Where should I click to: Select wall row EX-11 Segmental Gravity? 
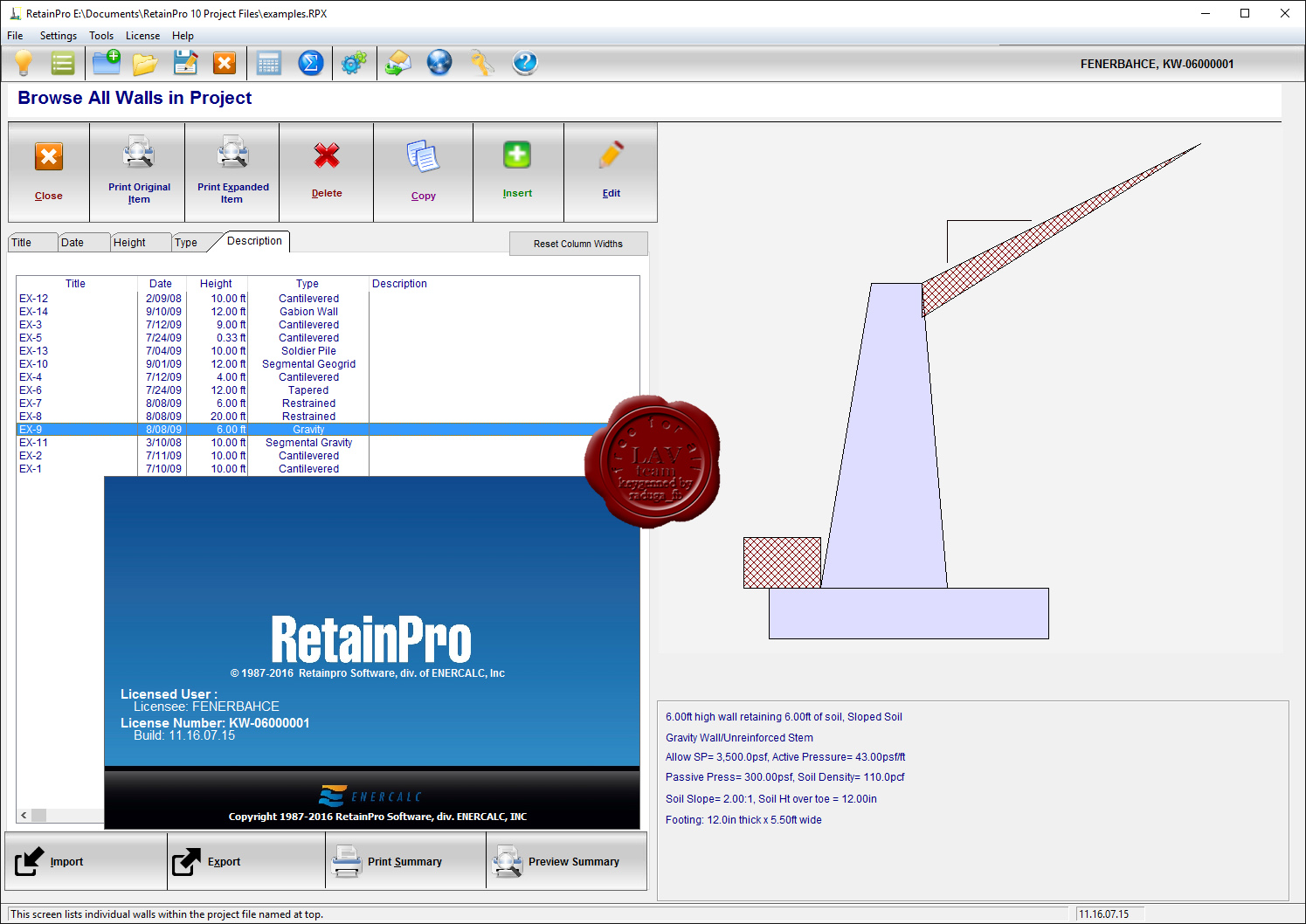(328, 443)
